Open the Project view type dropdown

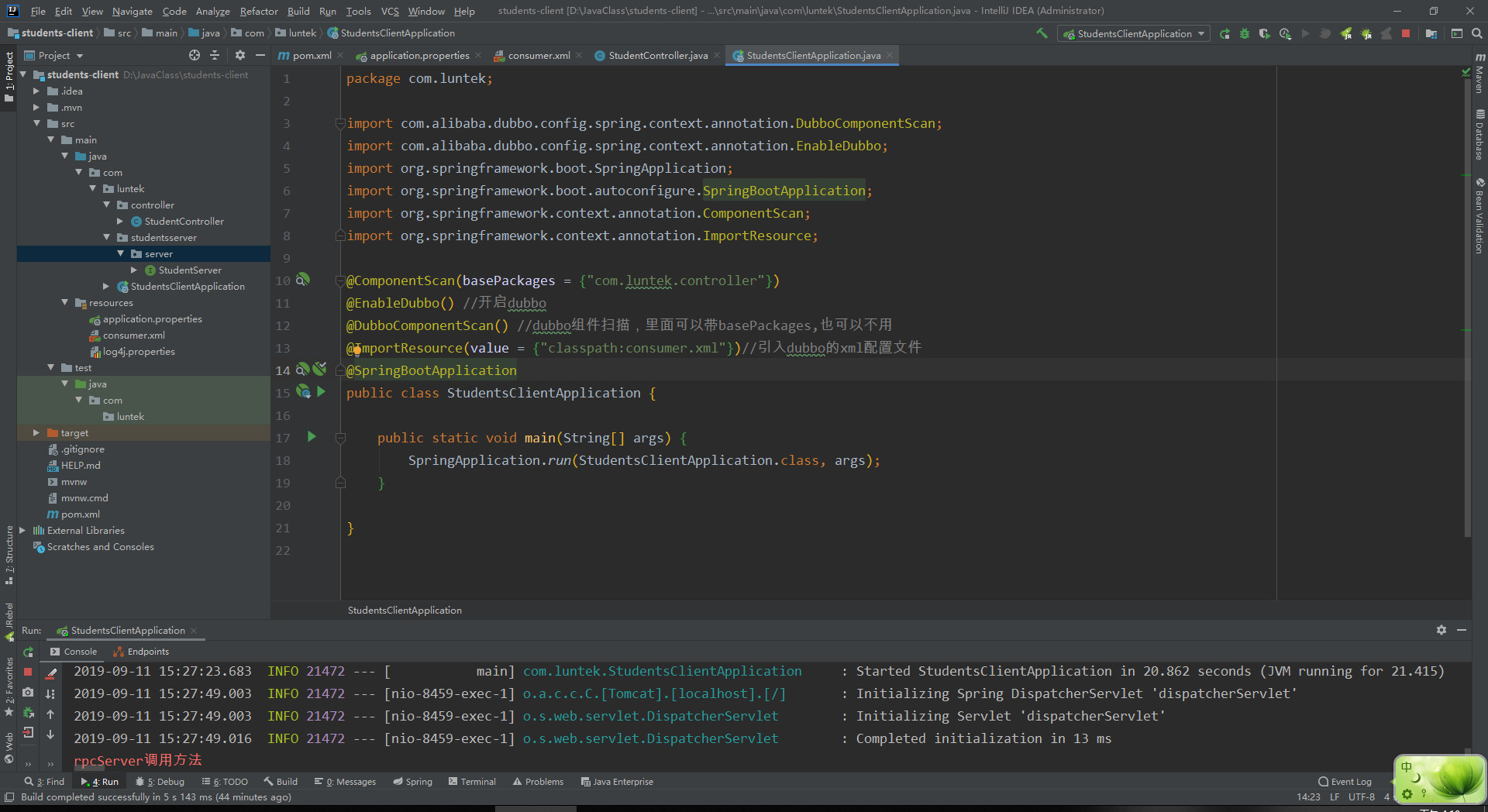[54, 55]
